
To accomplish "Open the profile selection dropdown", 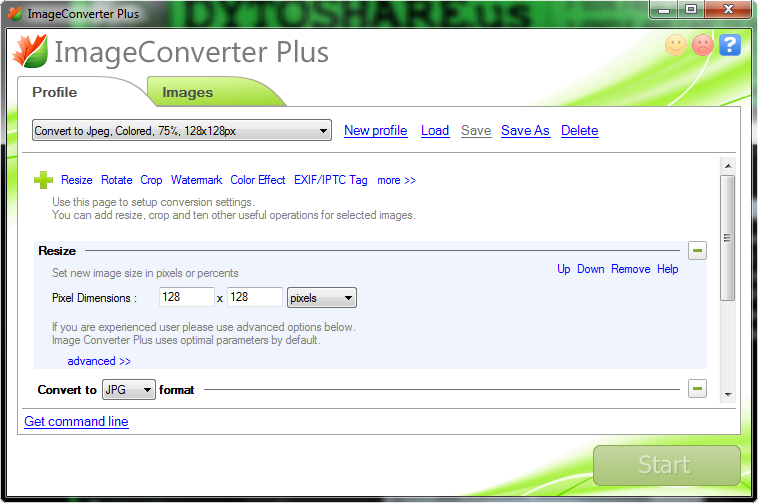I will click(x=182, y=130).
